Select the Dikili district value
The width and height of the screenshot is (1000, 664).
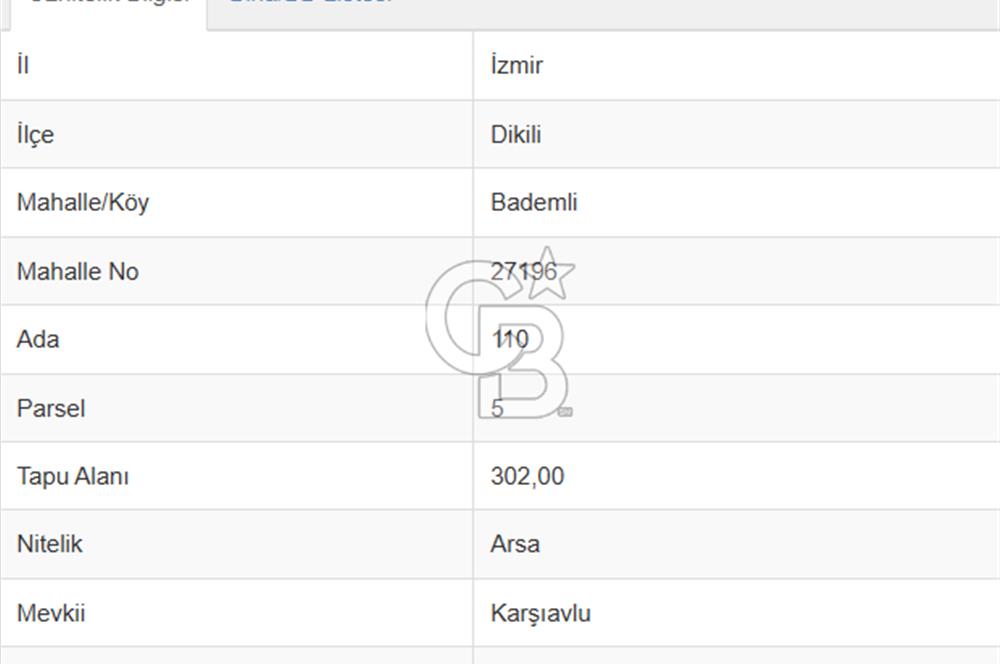click(516, 135)
